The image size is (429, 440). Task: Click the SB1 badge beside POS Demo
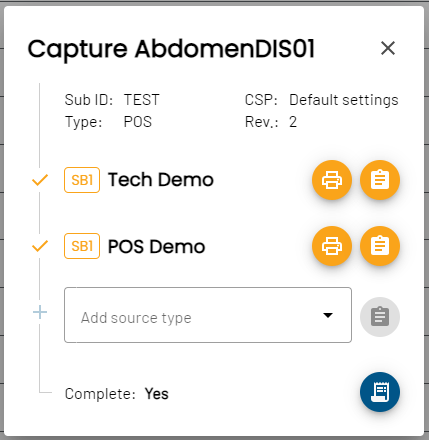pos(82,246)
